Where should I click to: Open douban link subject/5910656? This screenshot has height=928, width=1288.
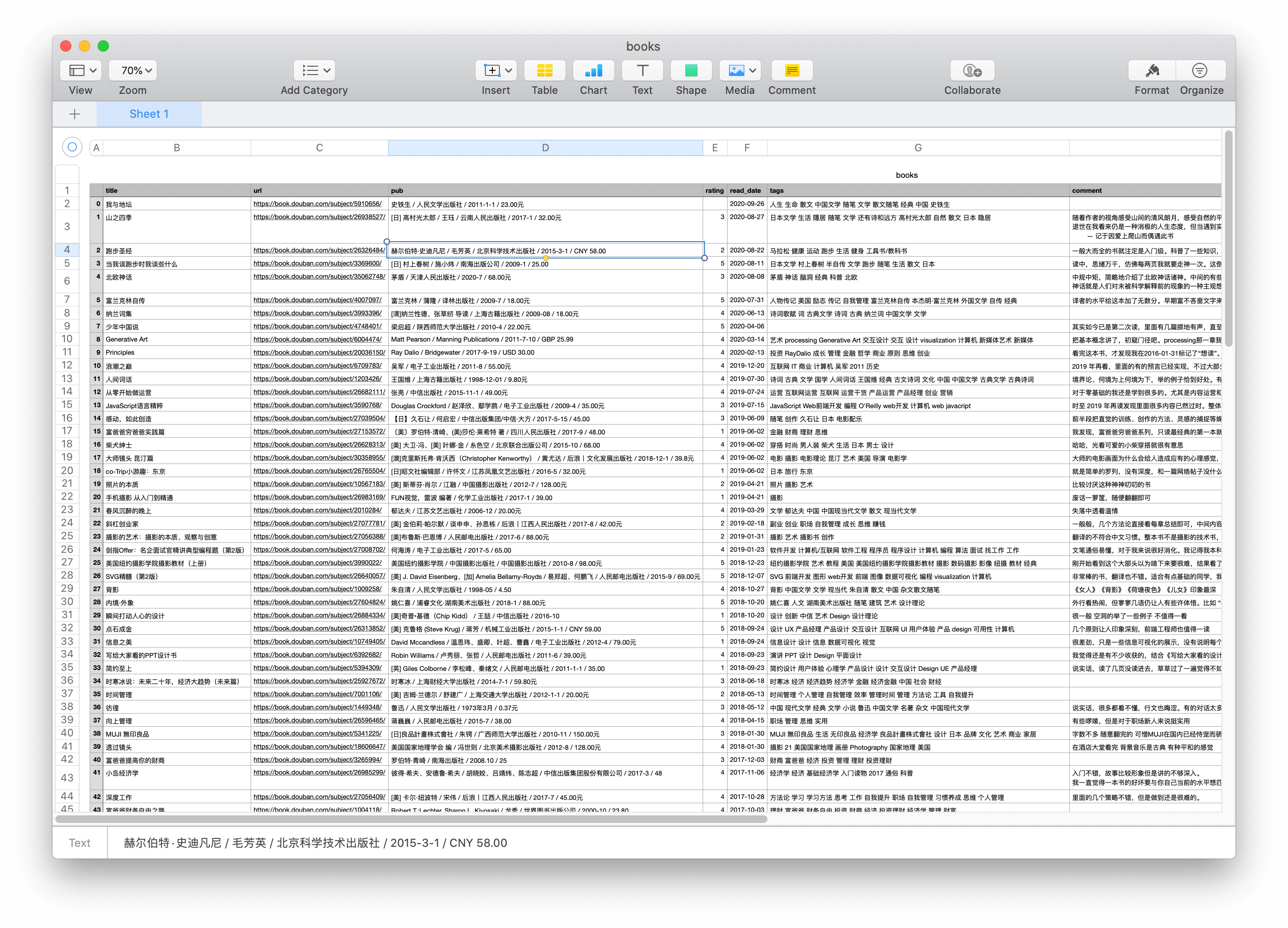(317, 205)
